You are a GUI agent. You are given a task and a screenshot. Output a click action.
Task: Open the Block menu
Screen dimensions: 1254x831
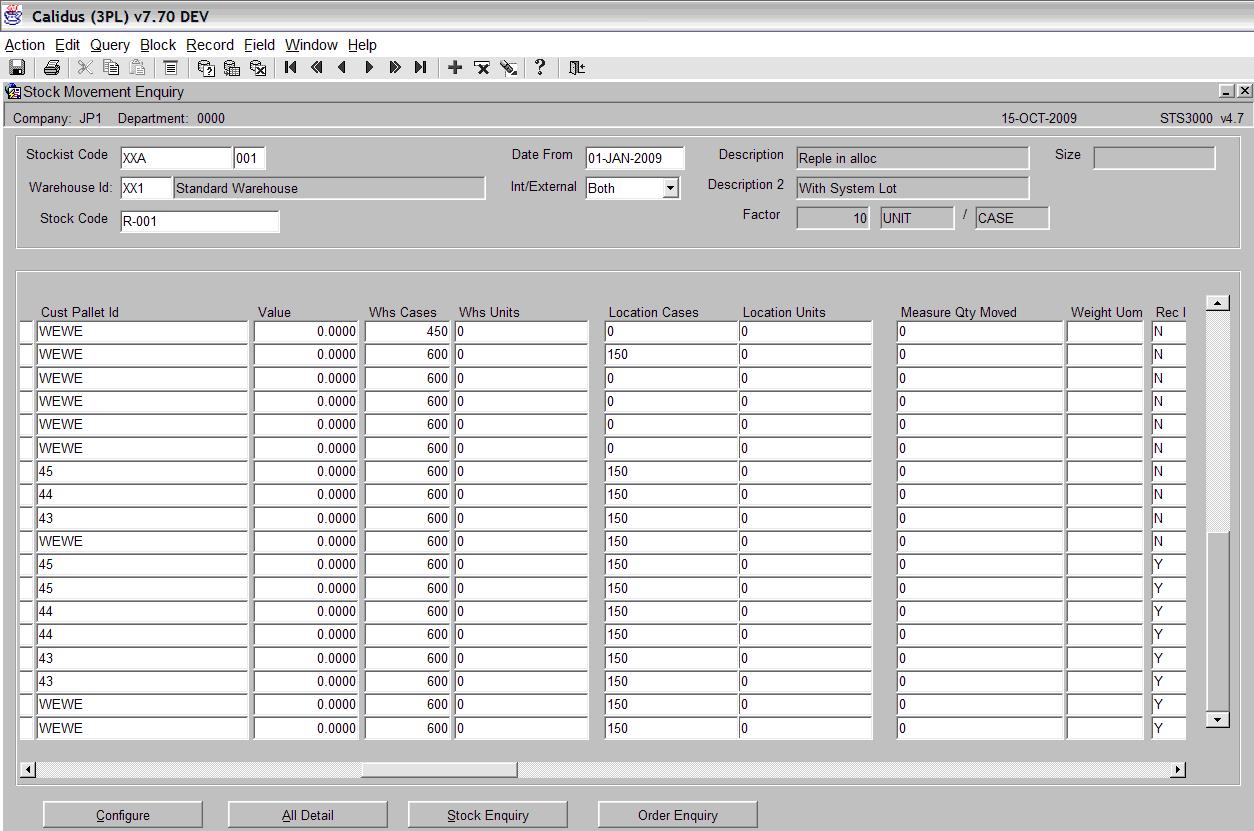point(158,45)
